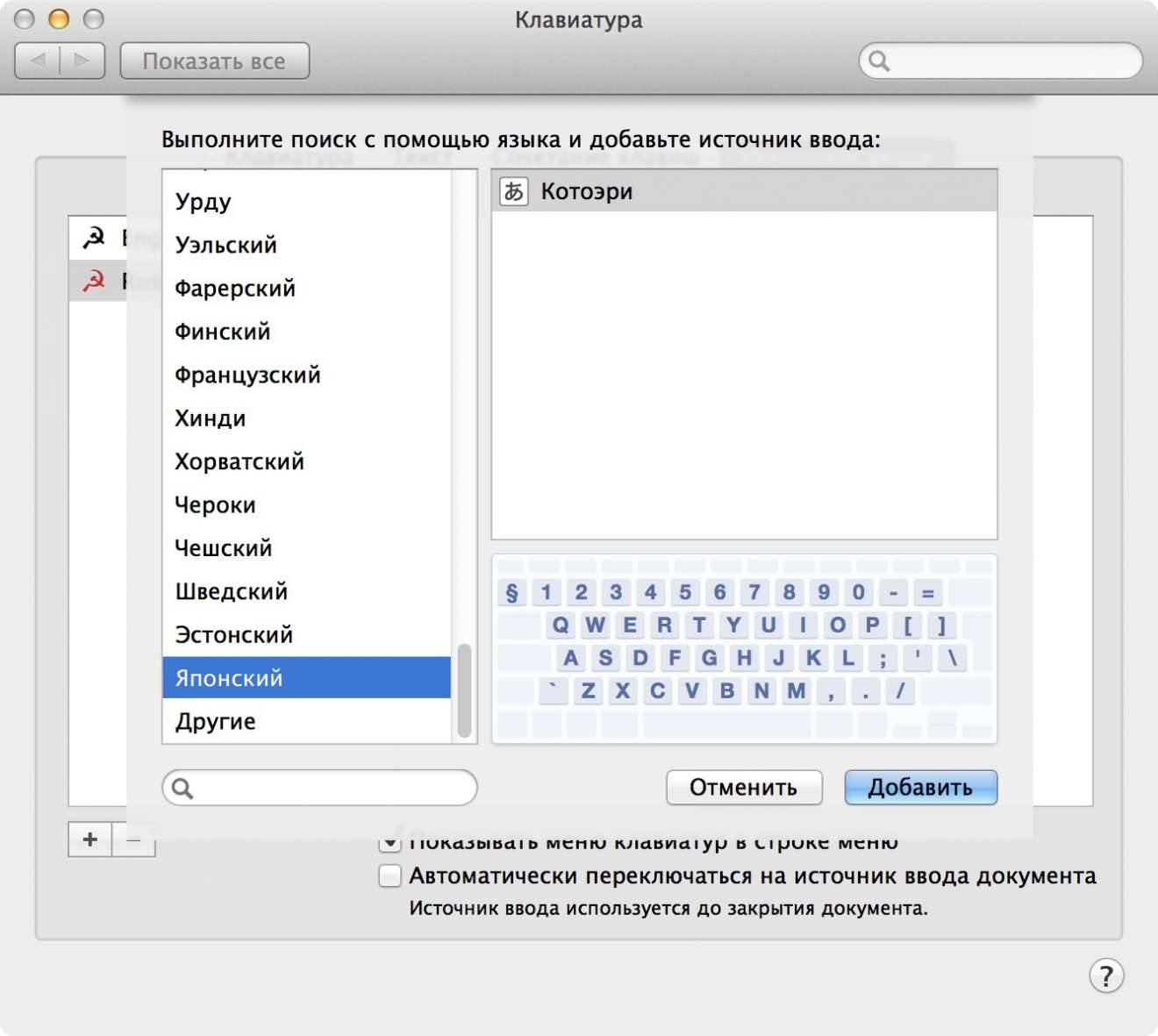This screenshot has height=1036, width=1158.
Task: Click the back navigation arrow
Action: coord(38,61)
